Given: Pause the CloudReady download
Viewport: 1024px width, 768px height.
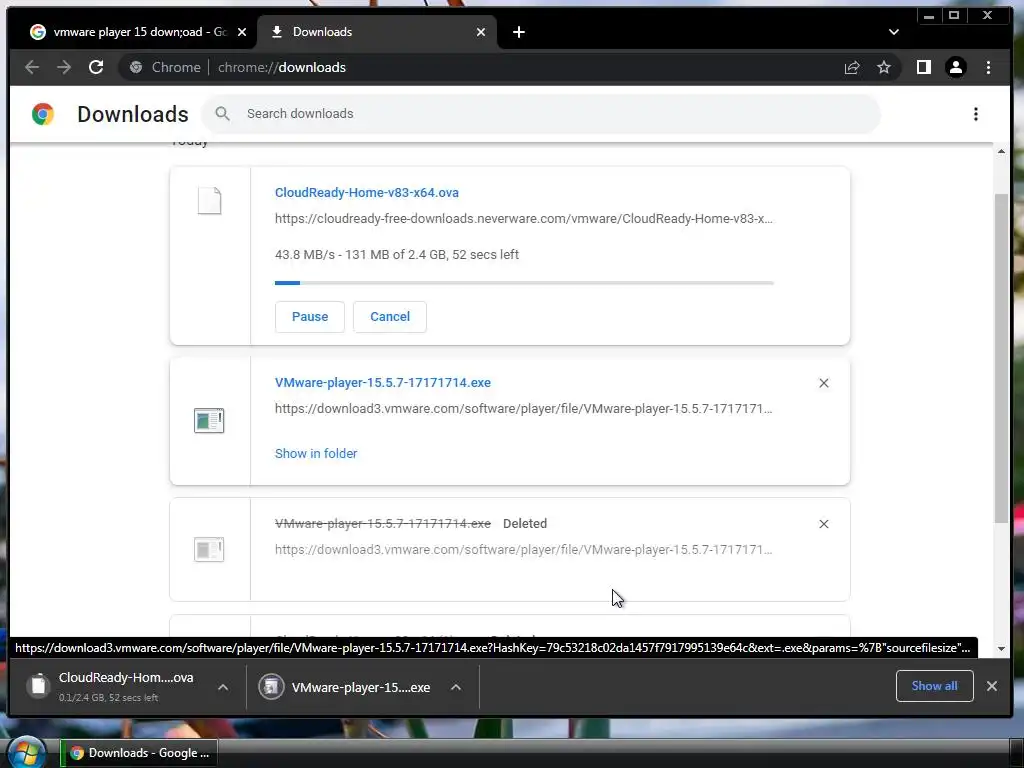Looking at the screenshot, I should click(x=310, y=317).
